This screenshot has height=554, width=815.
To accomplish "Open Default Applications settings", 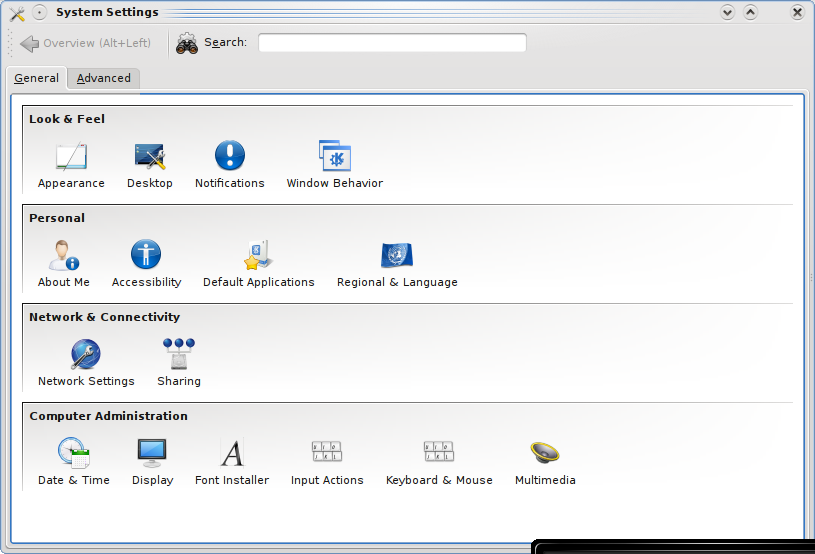I will coord(259,263).
